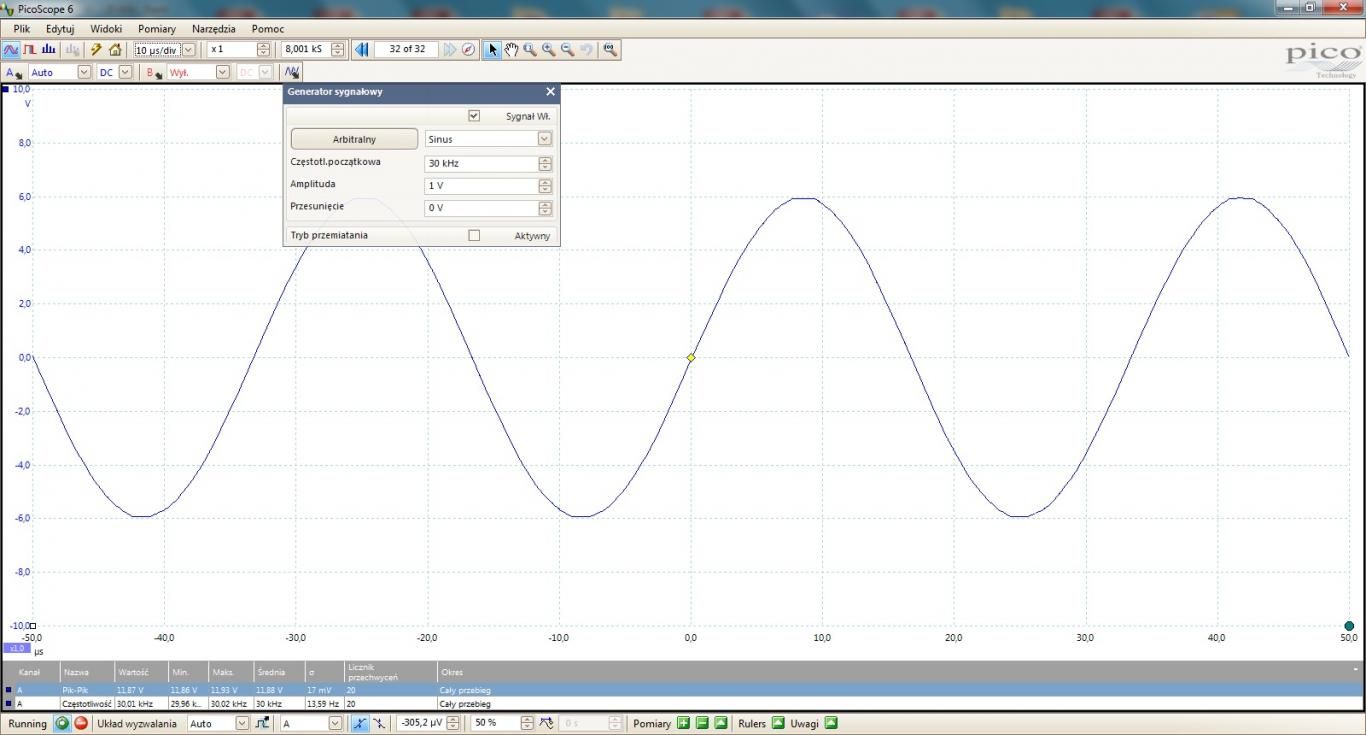This screenshot has width=1366, height=735.
Task: Click the Uwagi notes green icon
Action: coord(830,723)
